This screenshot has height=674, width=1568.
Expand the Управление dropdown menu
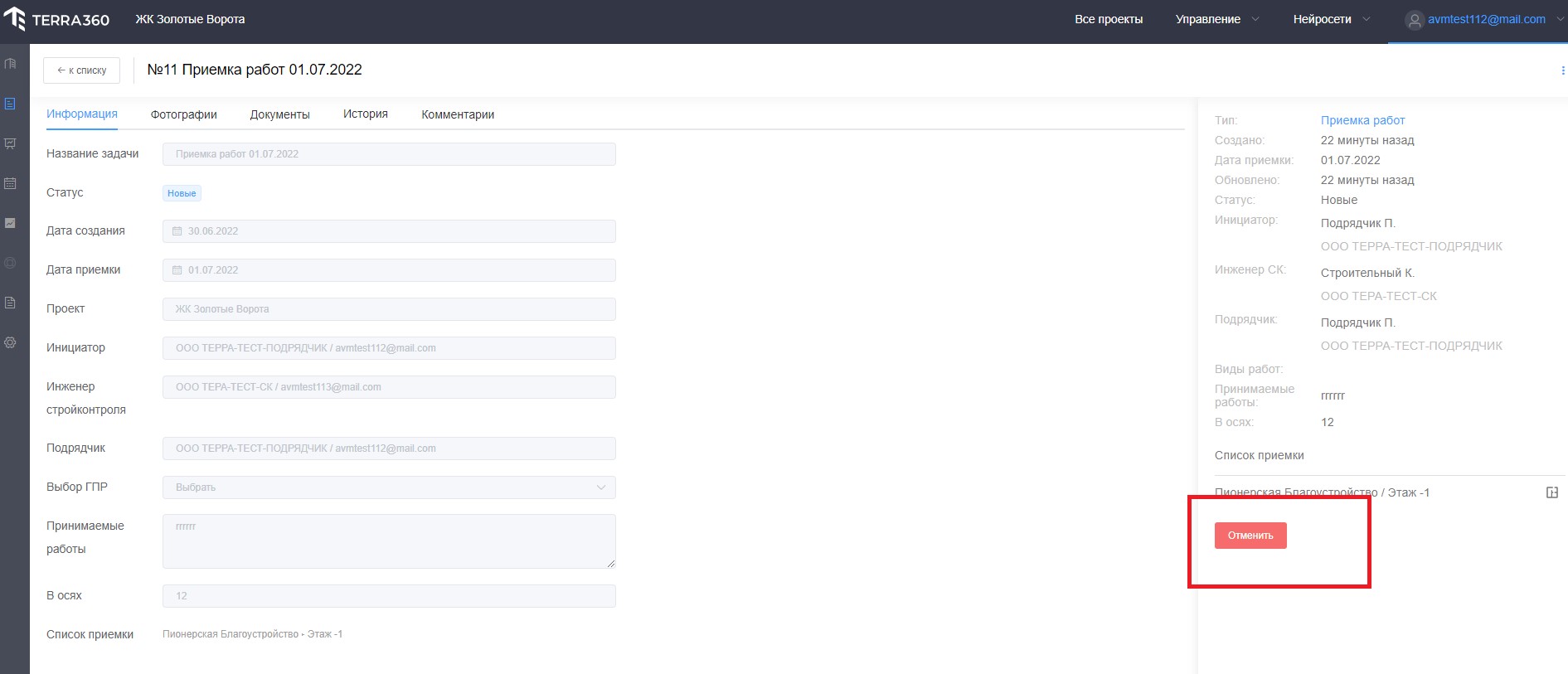(1216, 19)
